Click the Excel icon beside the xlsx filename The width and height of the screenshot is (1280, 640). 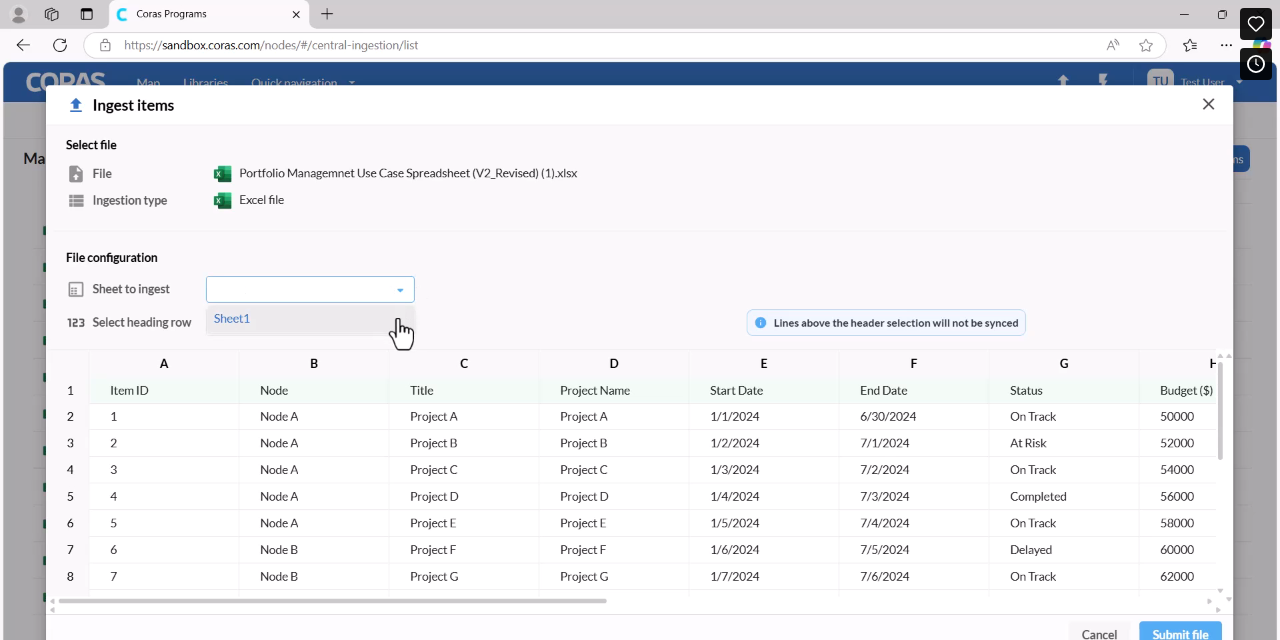222,174
